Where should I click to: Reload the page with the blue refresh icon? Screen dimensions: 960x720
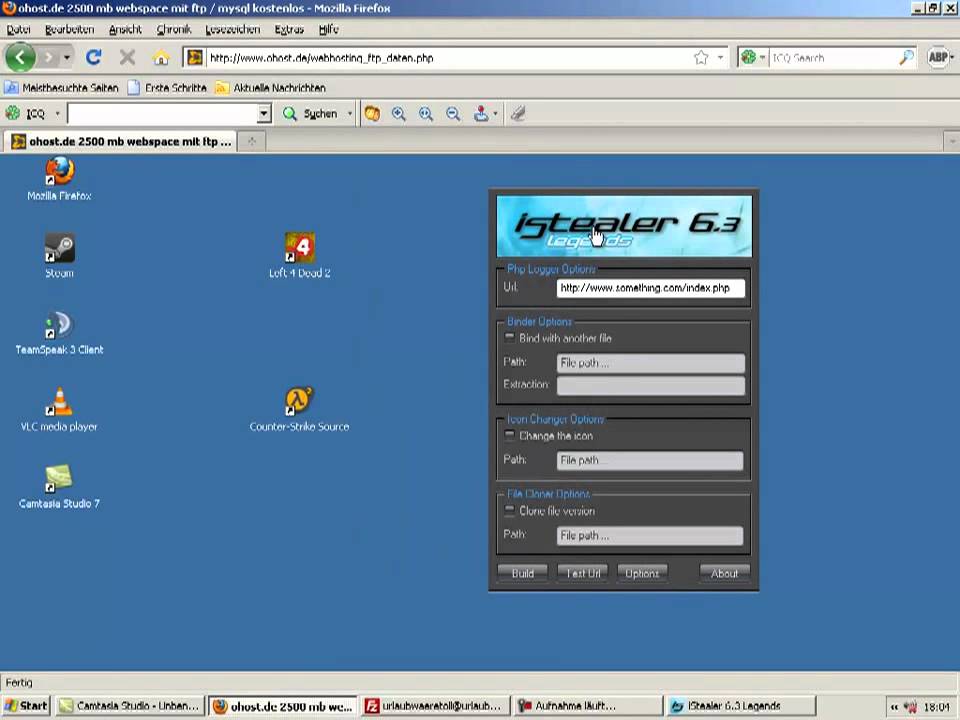[x=94, y=58]
